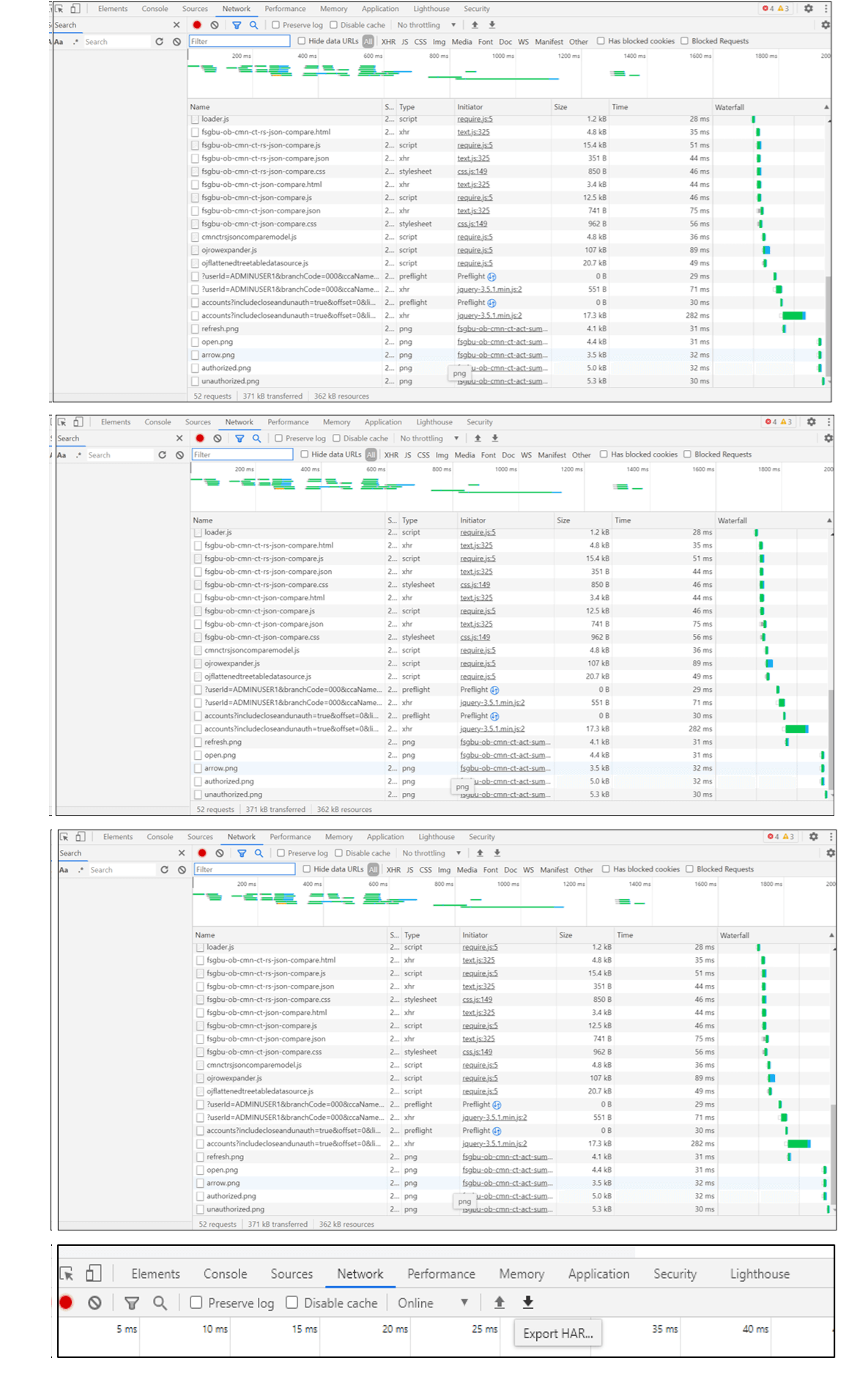
Task: Switch to Elements tab in enlarged bottom panel
Action: (155, 1274)
